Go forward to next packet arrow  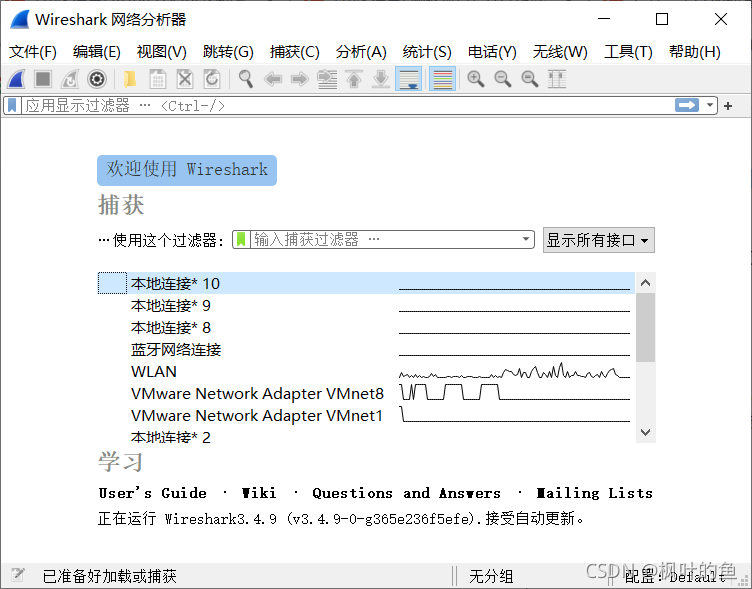(300, 79)
